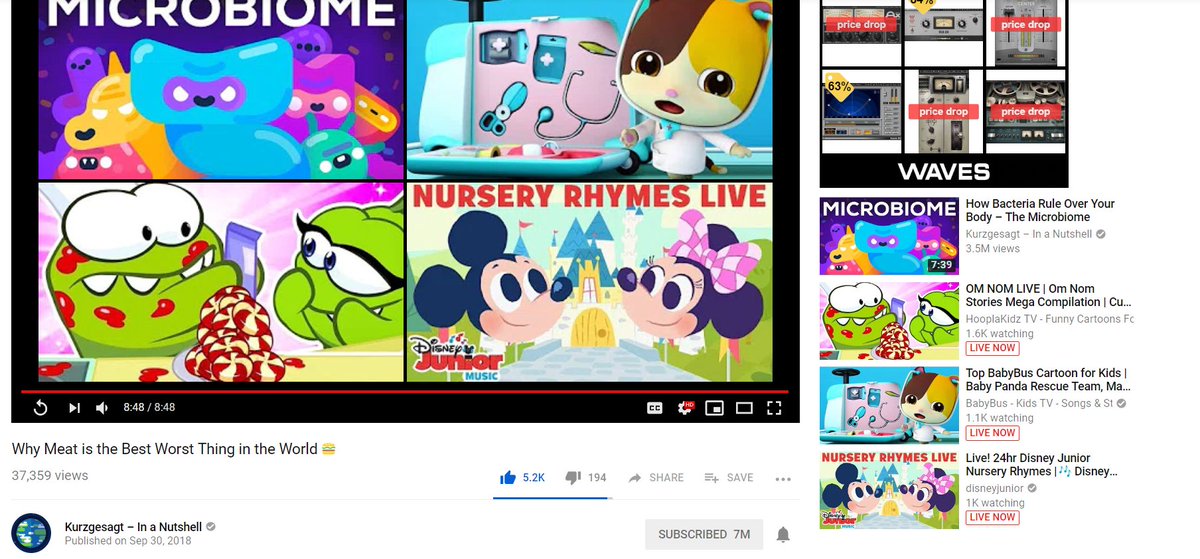The width and height of the screenshot is (1200, 559).
Task: Click the 'disneyjunior' channel name
Action: tap(995, 488)
